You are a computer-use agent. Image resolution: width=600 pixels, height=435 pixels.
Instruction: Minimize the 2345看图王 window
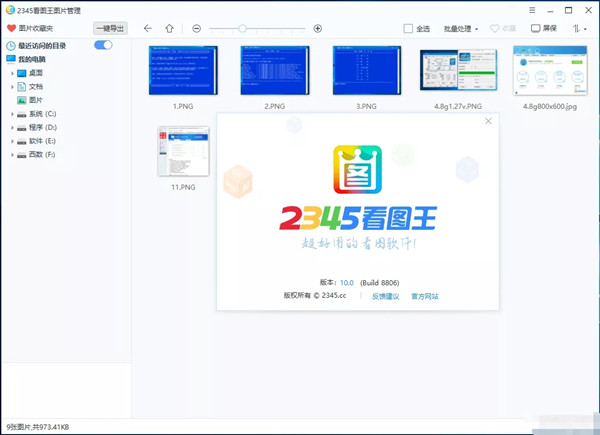(x=550, y=11)
